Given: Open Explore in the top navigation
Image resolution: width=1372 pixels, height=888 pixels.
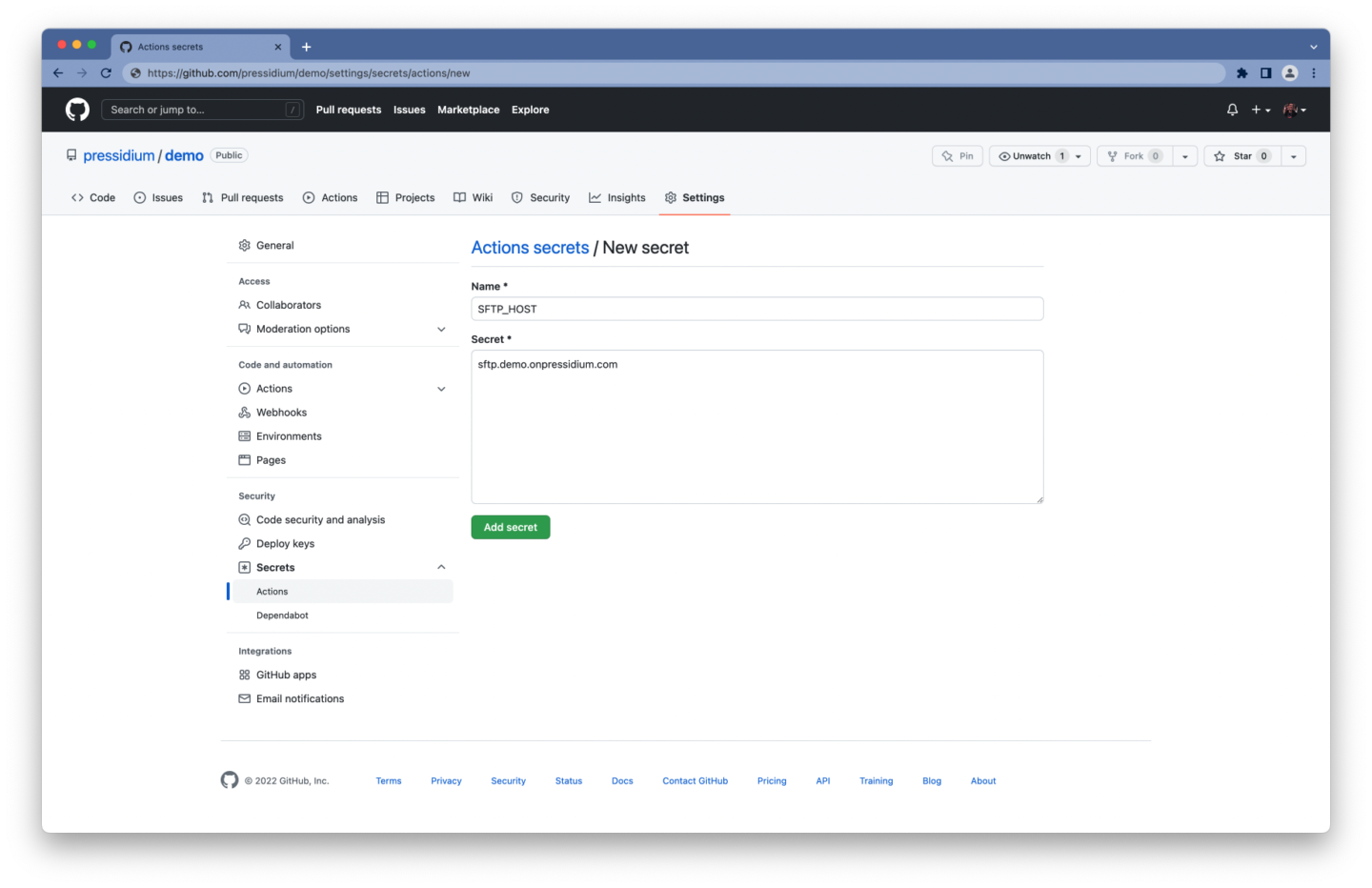Looking at the screenshot, I should coord(530,110).
